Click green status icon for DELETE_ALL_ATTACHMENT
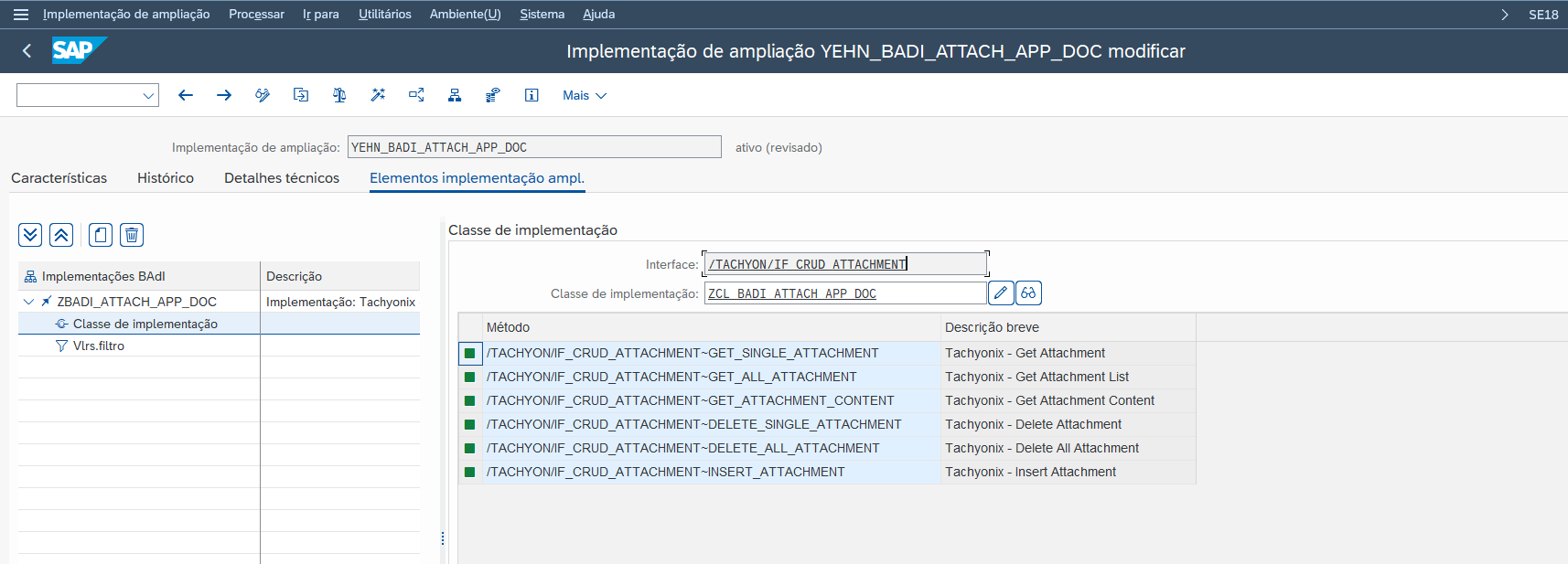This screenshot has width=1568, height=564. click(470, 448)
